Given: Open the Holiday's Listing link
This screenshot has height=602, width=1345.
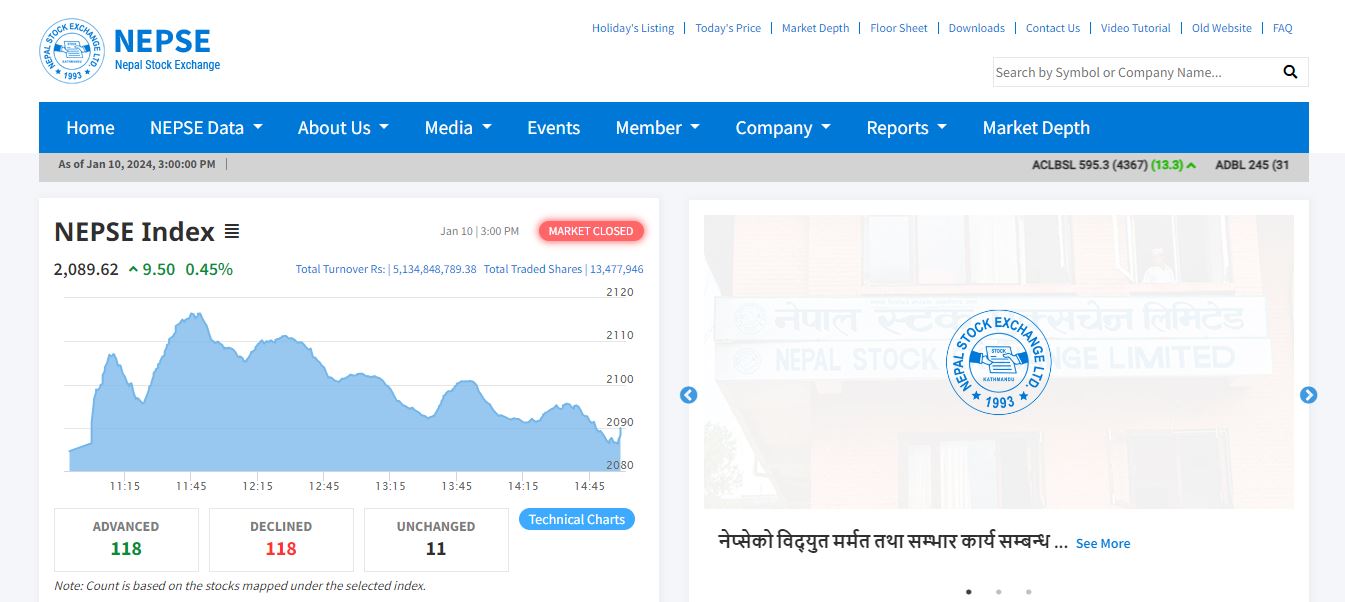Looking at the screenshot, I should coord(633,28).
